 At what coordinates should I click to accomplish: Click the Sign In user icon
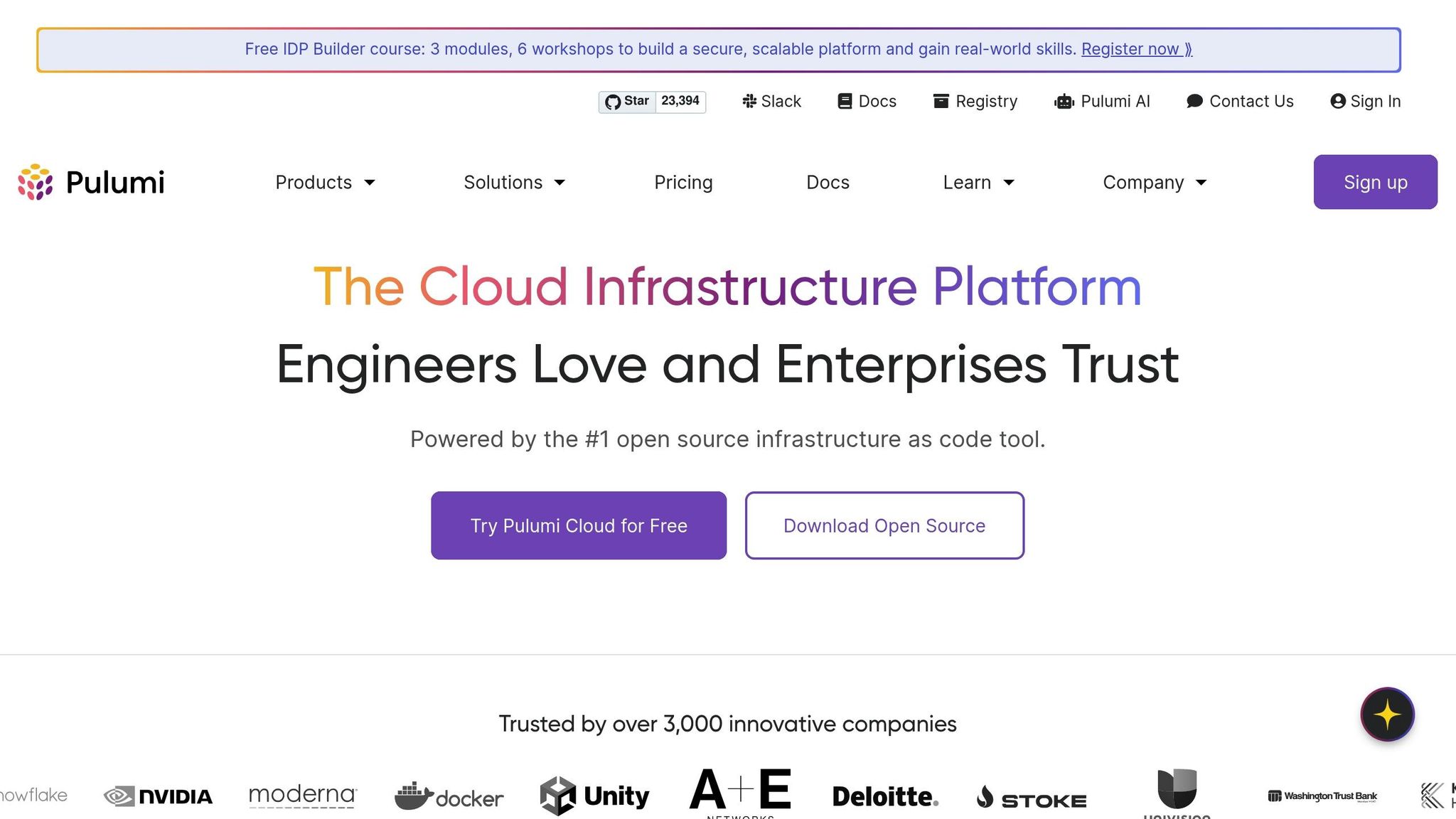coord(1338,102)
